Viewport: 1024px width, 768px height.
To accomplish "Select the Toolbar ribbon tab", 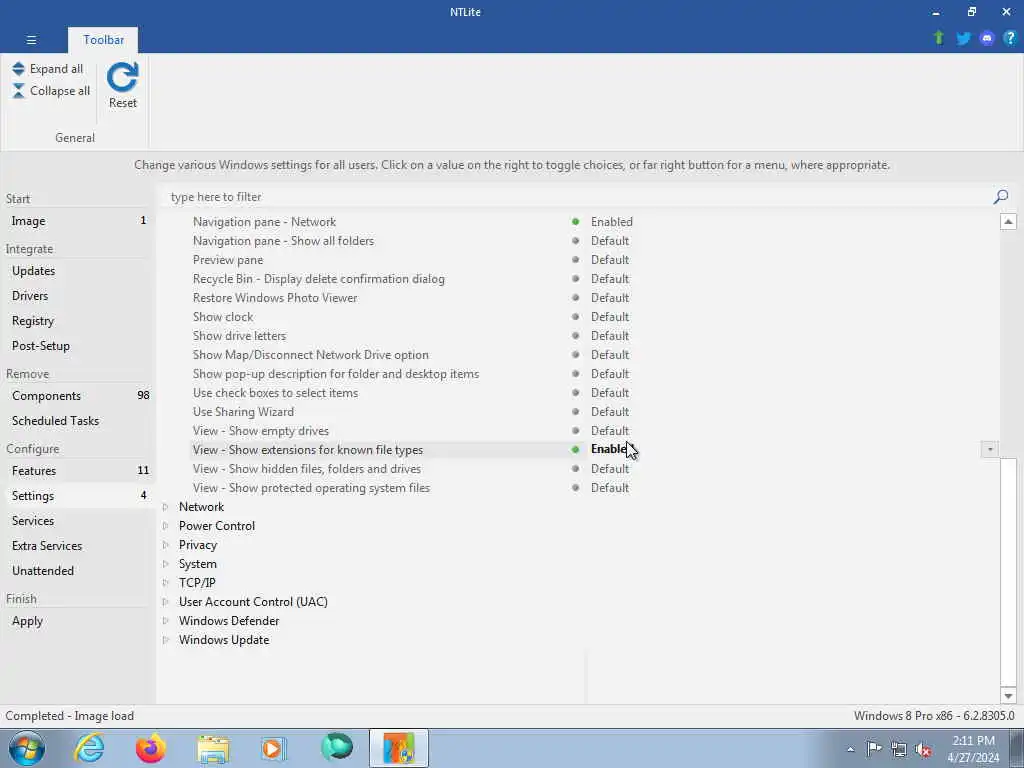I will point(103,40).
